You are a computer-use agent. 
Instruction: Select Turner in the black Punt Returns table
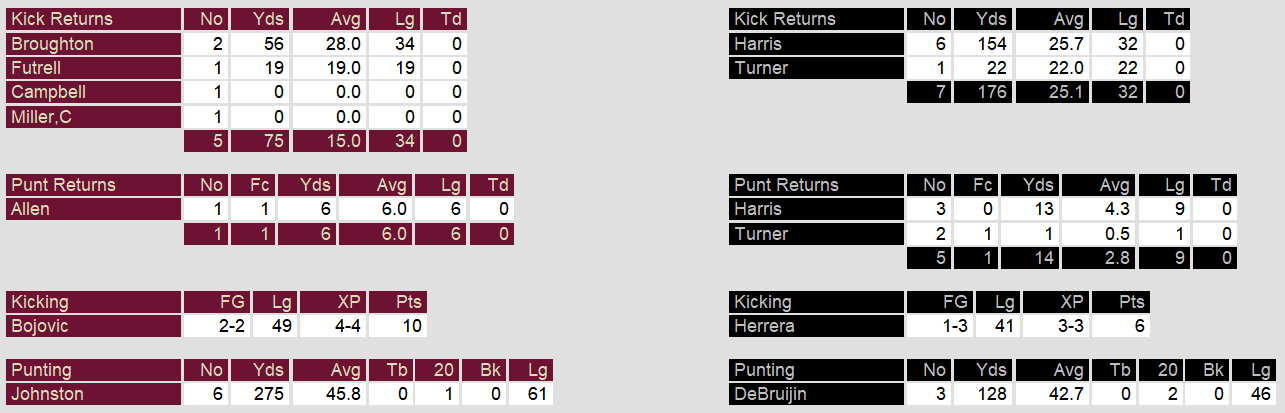(817, 234)
